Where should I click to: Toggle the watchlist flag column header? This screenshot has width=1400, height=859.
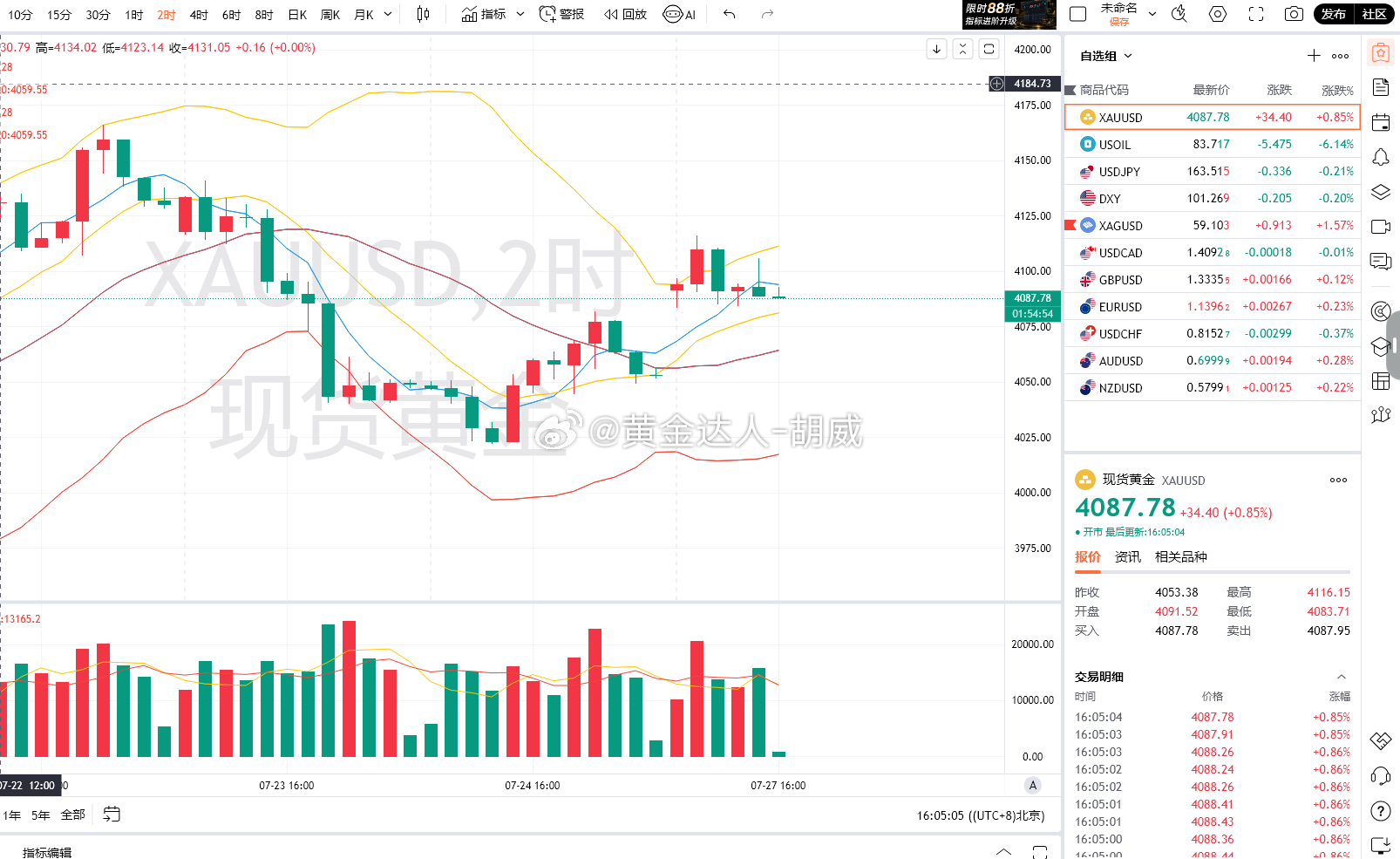[x=1070, y=90]
